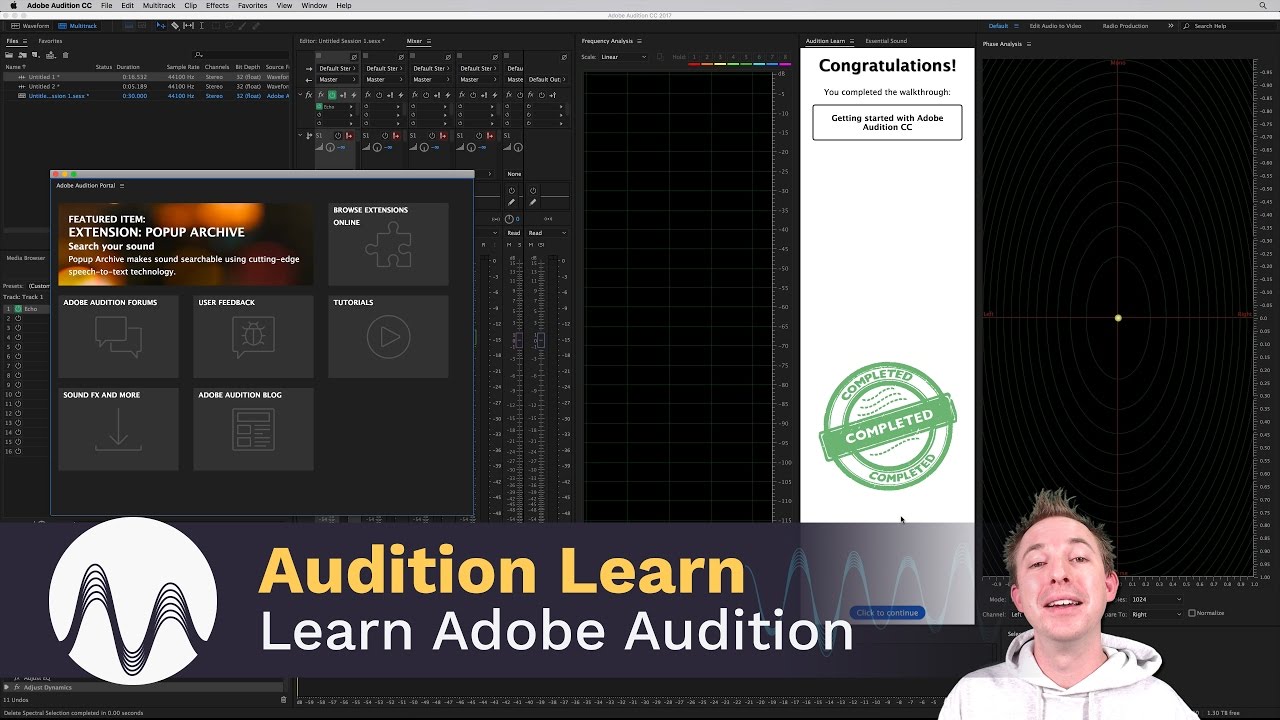Open the Default Output dropdown on master channel
The height and width of the screenshot is (720, 1280).
pos(546,80)
